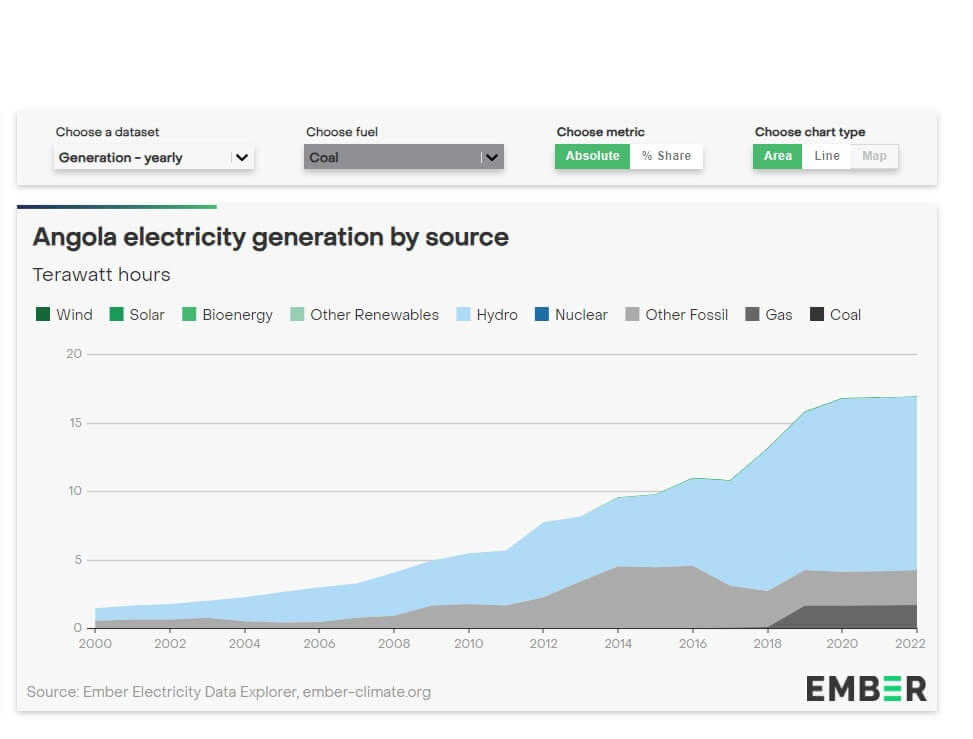Open the Coal fuel dropdown
Viewport: 973px width, 739px height.
(x=392, y=157)
